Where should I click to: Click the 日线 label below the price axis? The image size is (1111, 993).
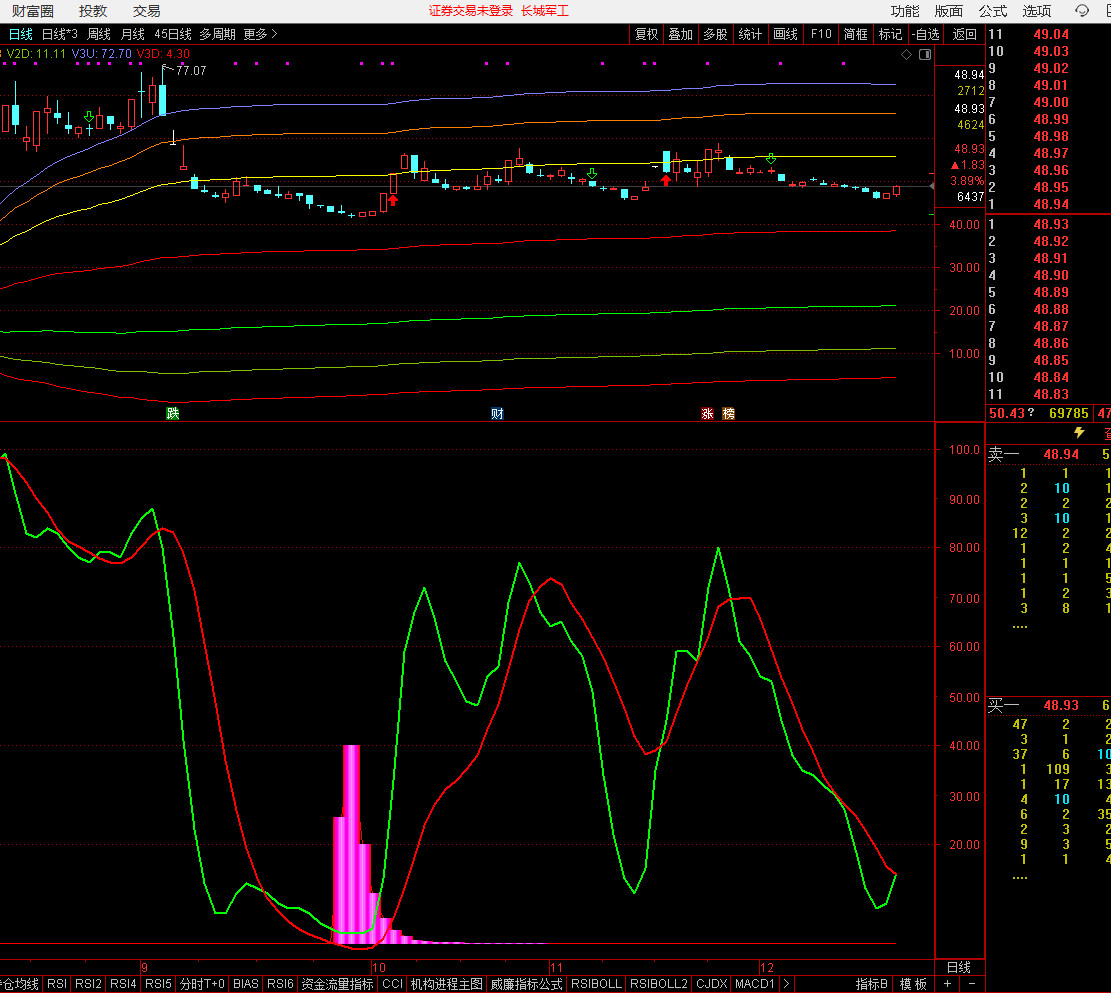[959, 967]
